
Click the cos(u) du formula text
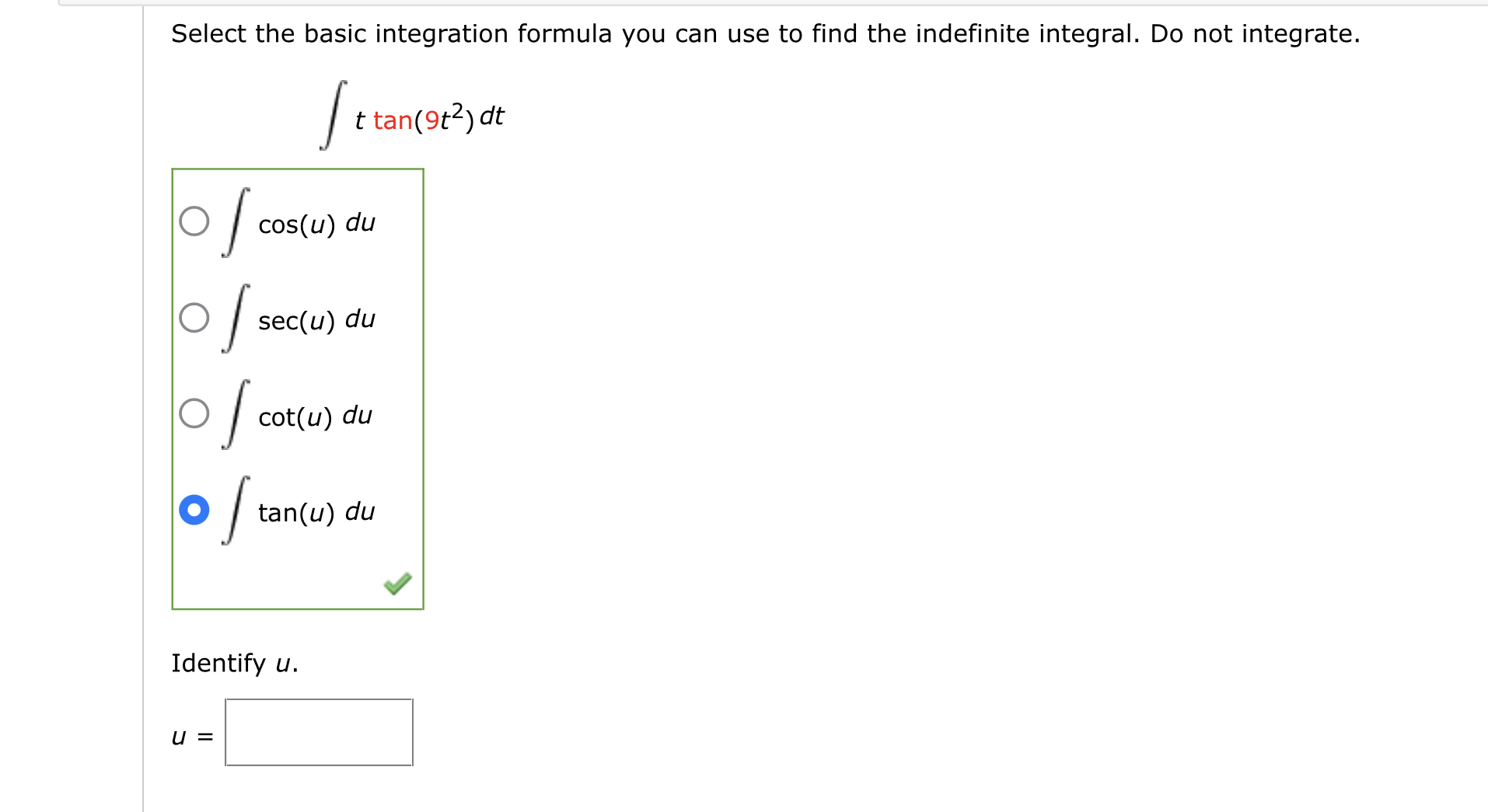(316, 224)
